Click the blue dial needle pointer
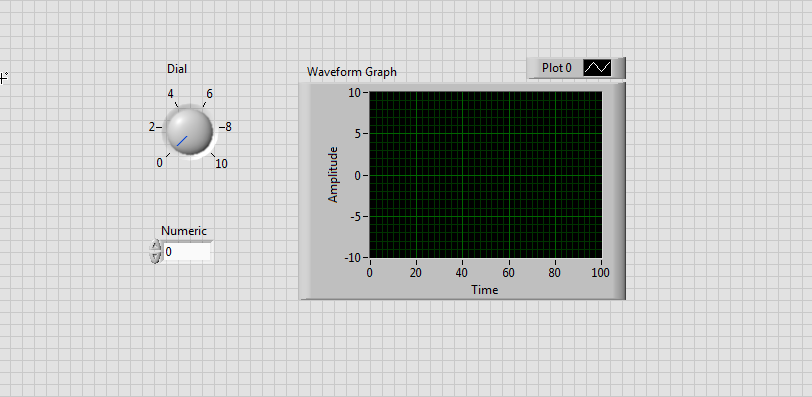The image size is (812, 397). coord(182,141)
